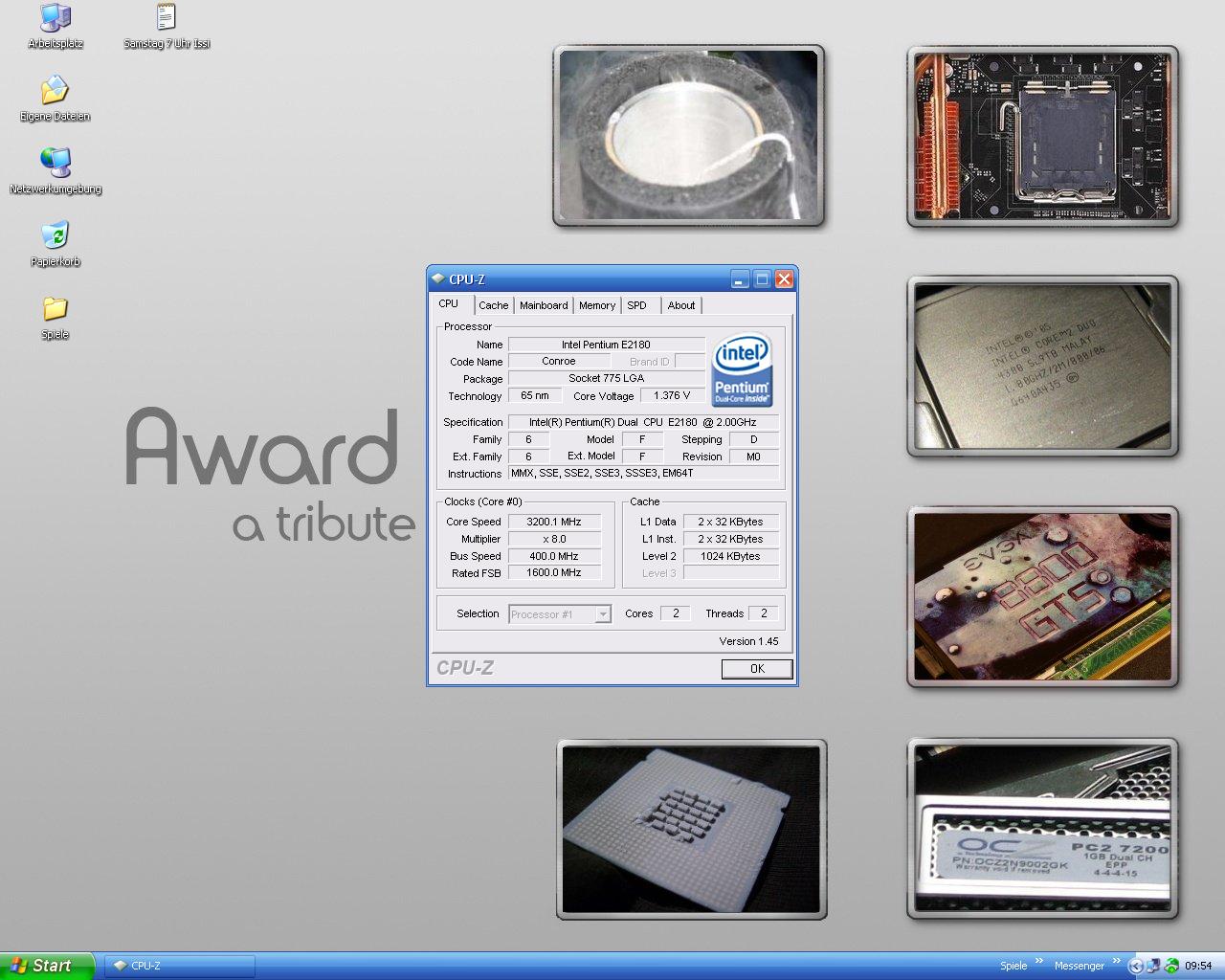Image resolution: width=1225 pixels, height=980 pixels.
Task: Click the Multiplier value x 8.0
Action: pyautogui.click(x=554, y=539)
